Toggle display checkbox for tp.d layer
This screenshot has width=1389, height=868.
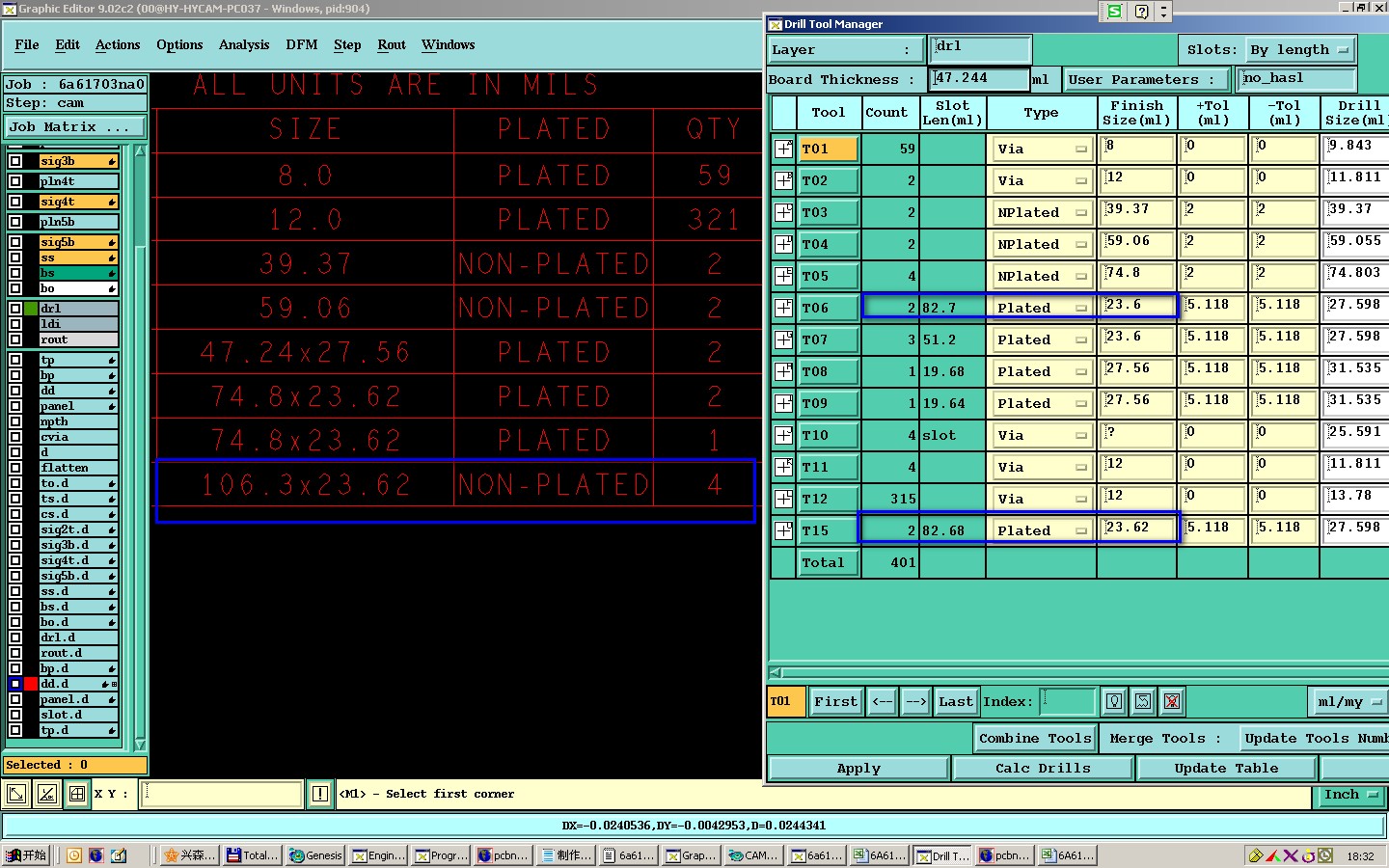coord(15,730)
